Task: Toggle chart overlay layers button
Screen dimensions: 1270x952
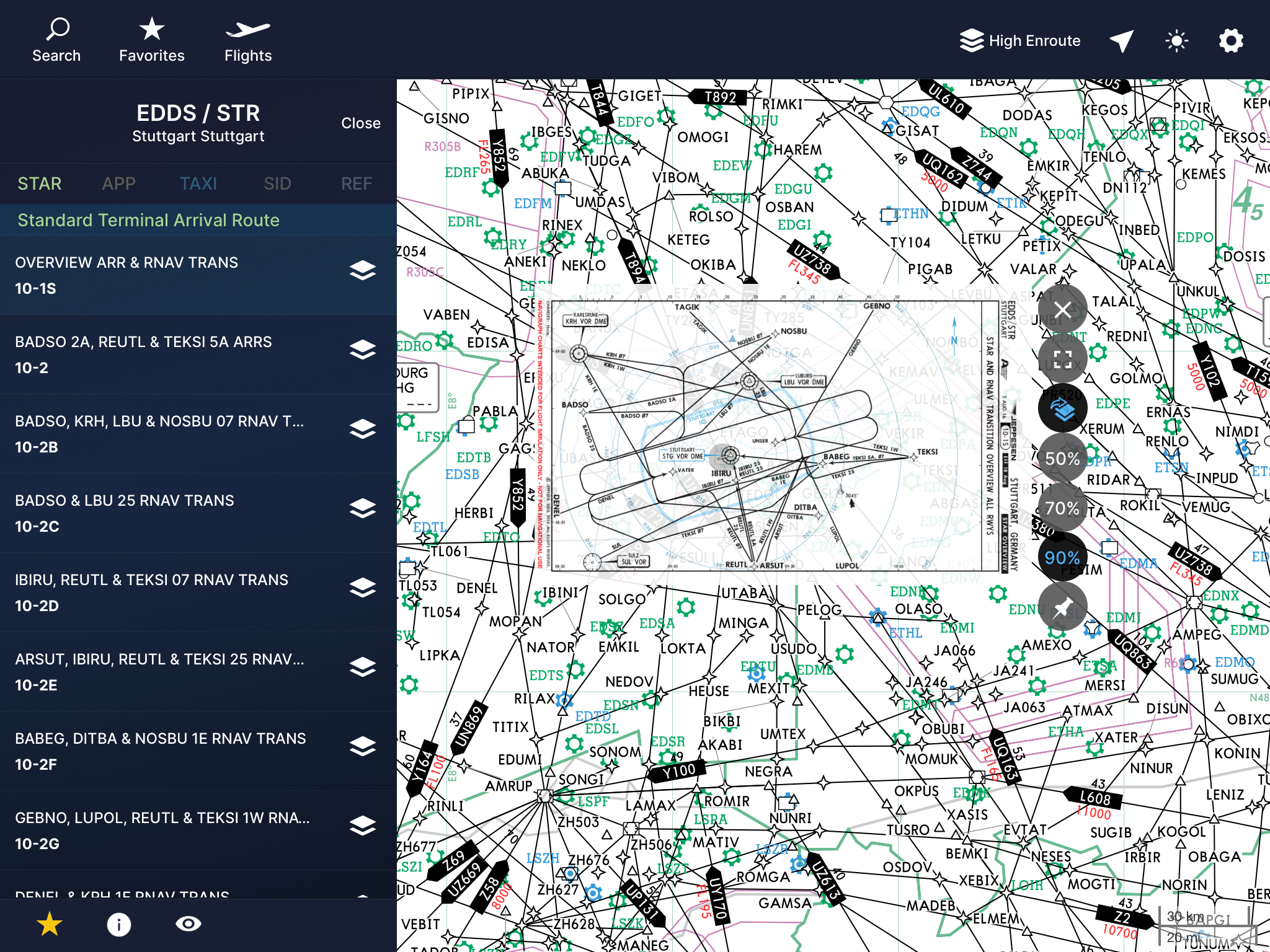Action: [x=1062, y=409]
